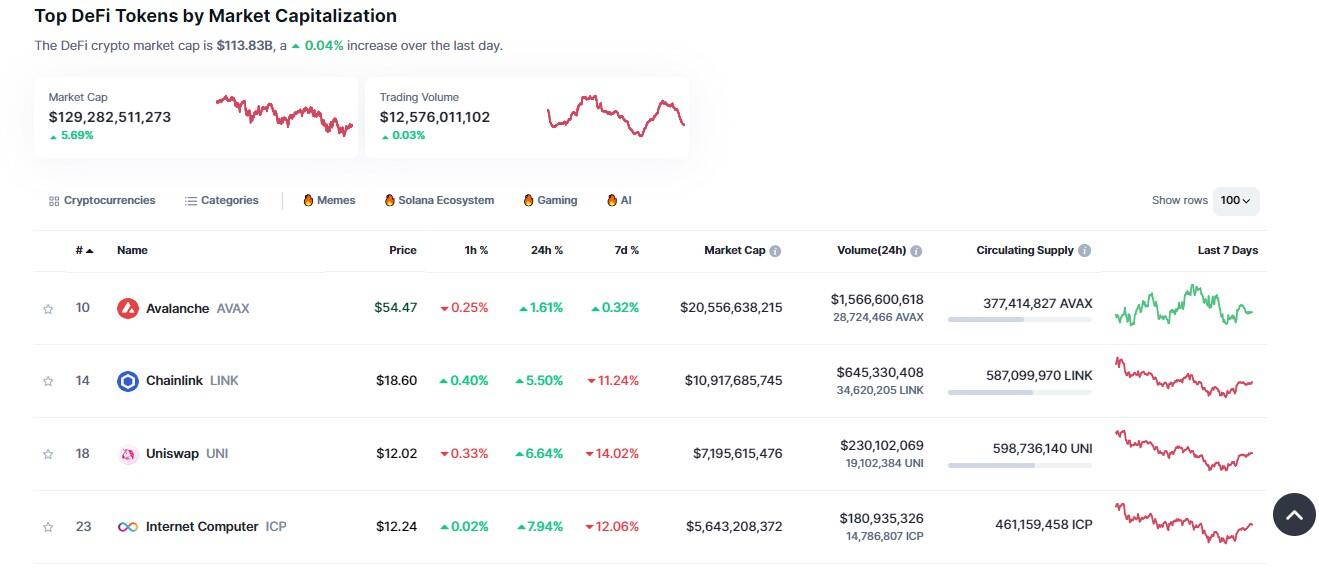Viewport: 1319px width, 568px height.
Task: Open the Show rows 100 dropdown
Action: coord(1236,200)
